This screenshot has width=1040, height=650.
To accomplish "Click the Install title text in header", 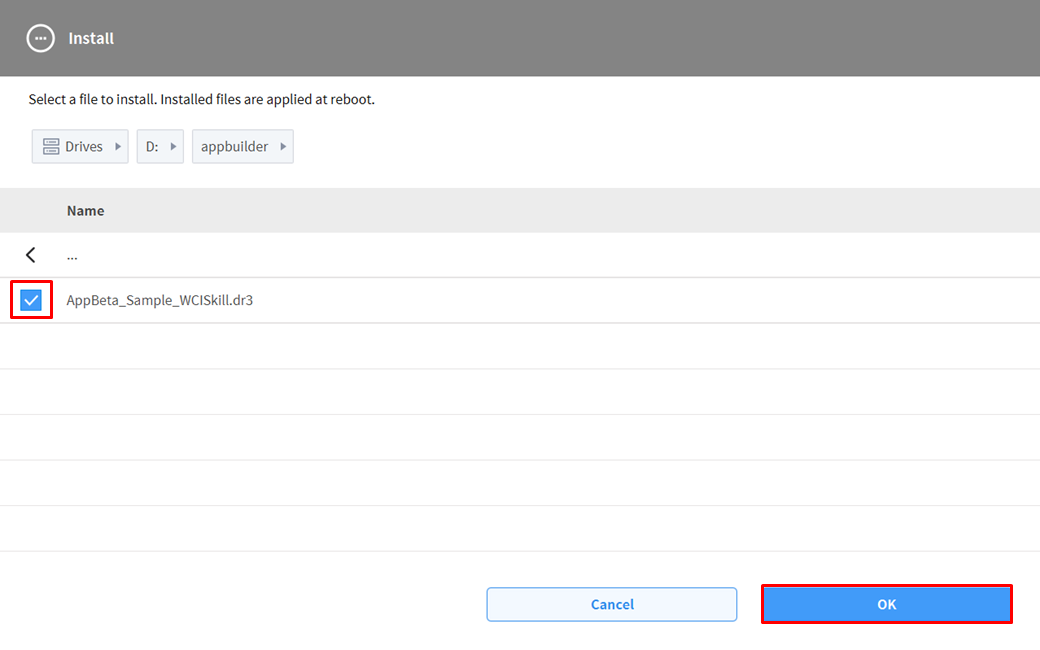I will click(x=91, y=38).
